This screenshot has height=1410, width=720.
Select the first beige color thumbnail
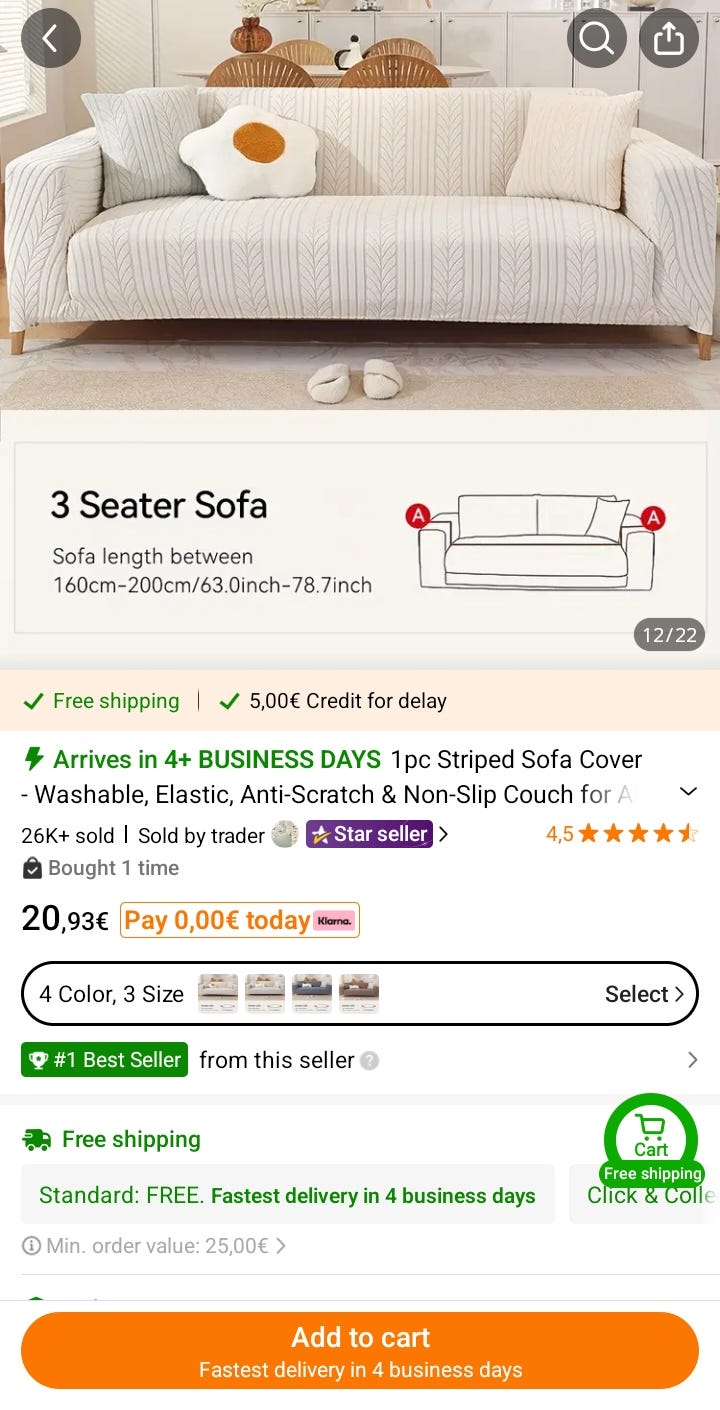pyautogui.click(x=218, y=994)
